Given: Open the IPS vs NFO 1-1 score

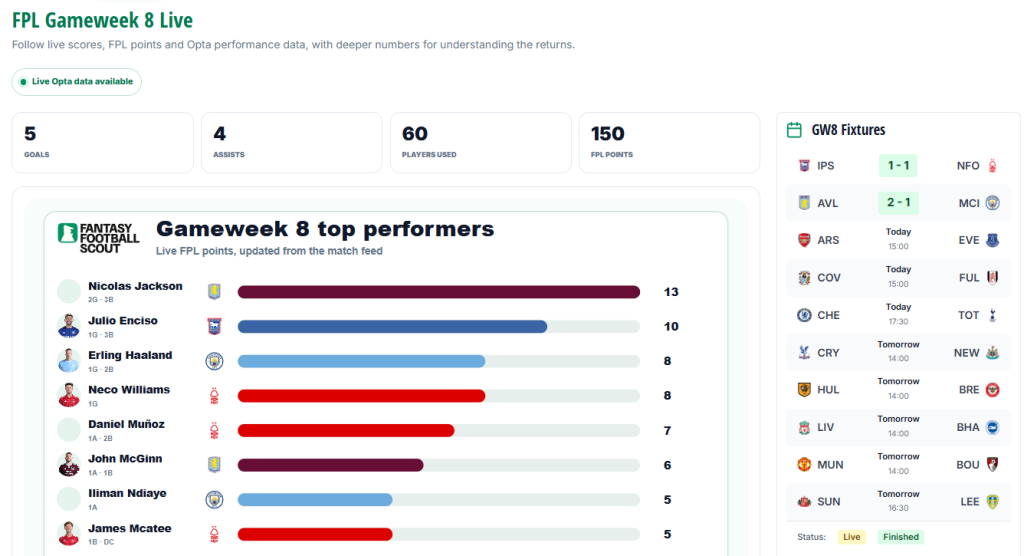Looking at the screenshot, I should click(x=898, y=166).
